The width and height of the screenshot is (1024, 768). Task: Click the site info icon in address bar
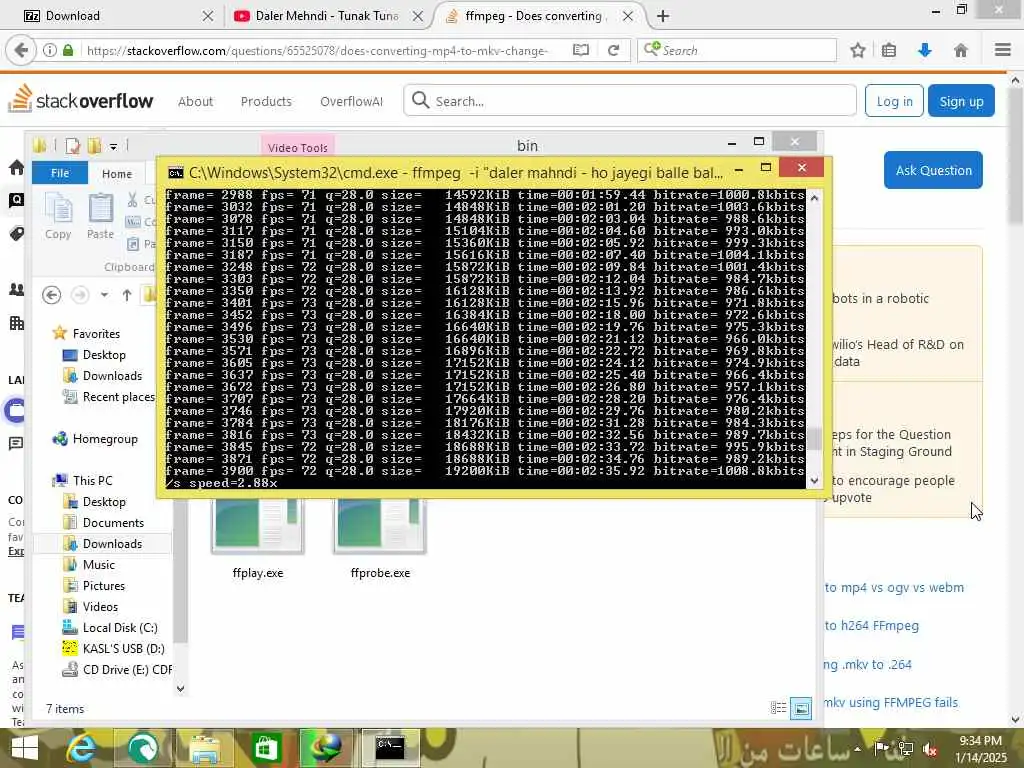50,50
